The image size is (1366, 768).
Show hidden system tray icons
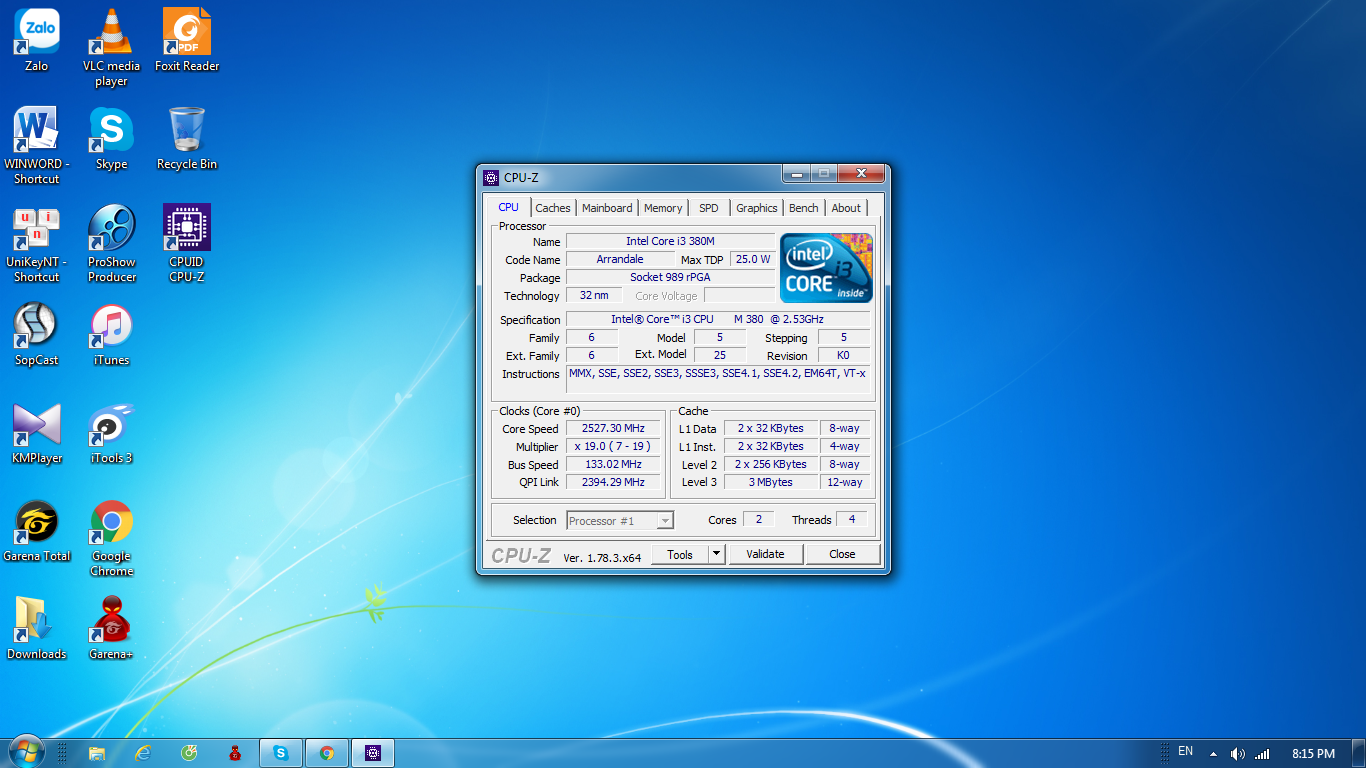tap(1213, 753)
